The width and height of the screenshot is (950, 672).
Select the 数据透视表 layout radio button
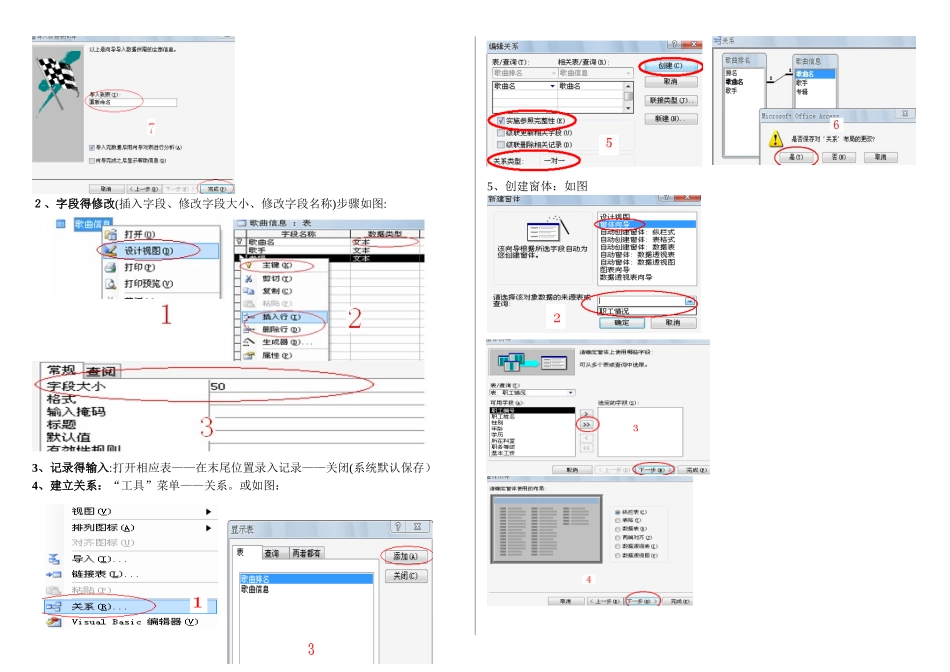click(618, 547)
